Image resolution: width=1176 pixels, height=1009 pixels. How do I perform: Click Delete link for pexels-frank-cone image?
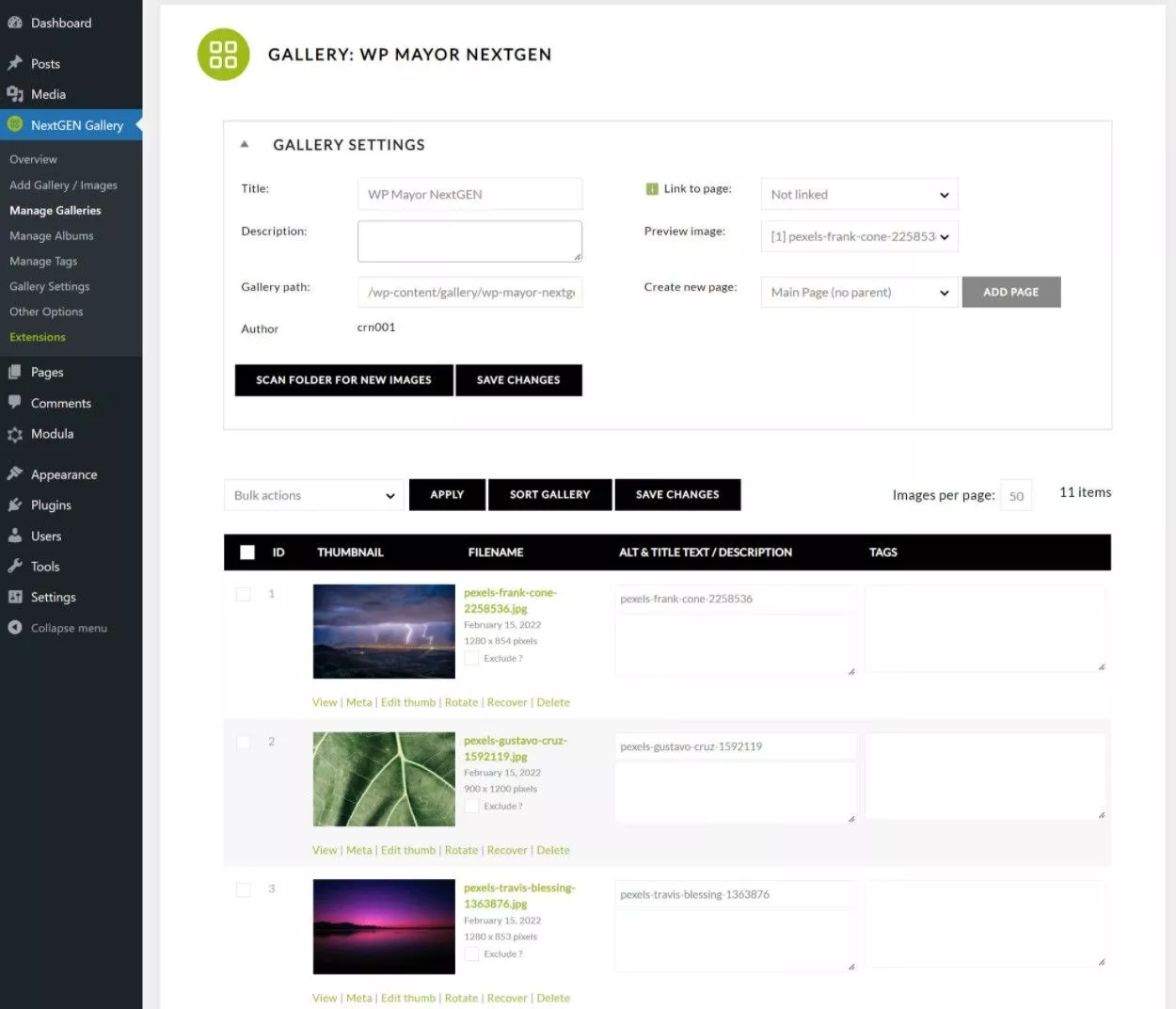tap(553, 702)
